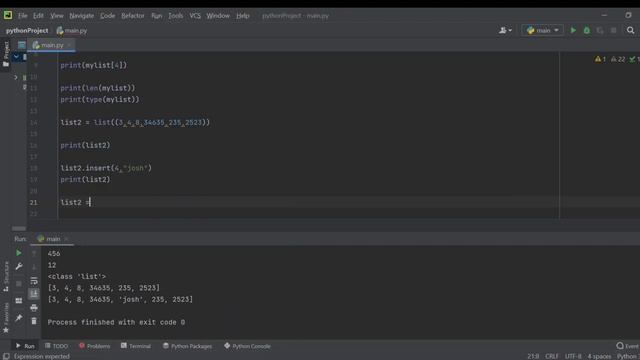Click the 'Process finished with exit code 0' text
The height and width of the screenshot is (360, 640).
(116, 322)
